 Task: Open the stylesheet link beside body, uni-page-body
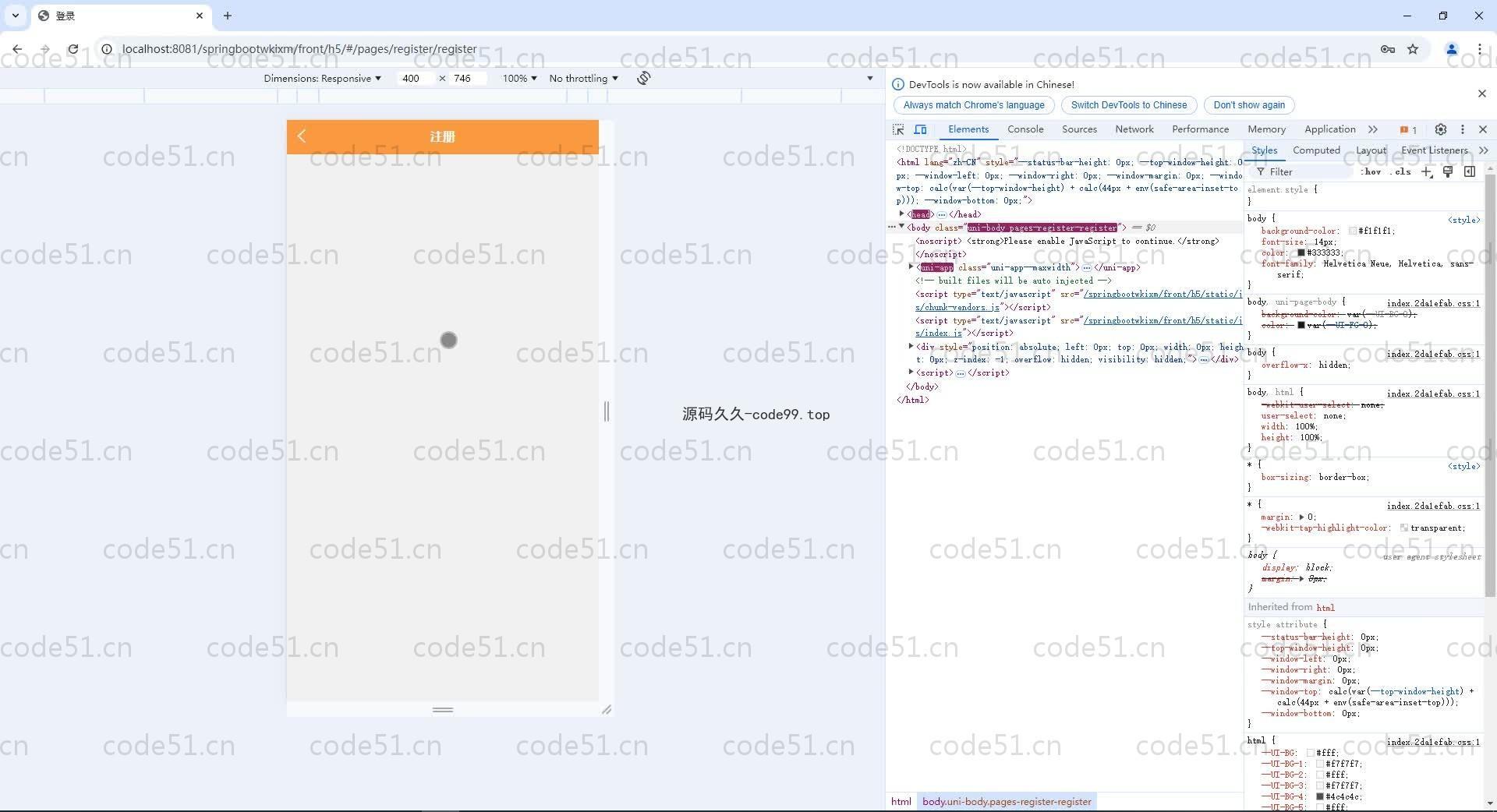1433,303
